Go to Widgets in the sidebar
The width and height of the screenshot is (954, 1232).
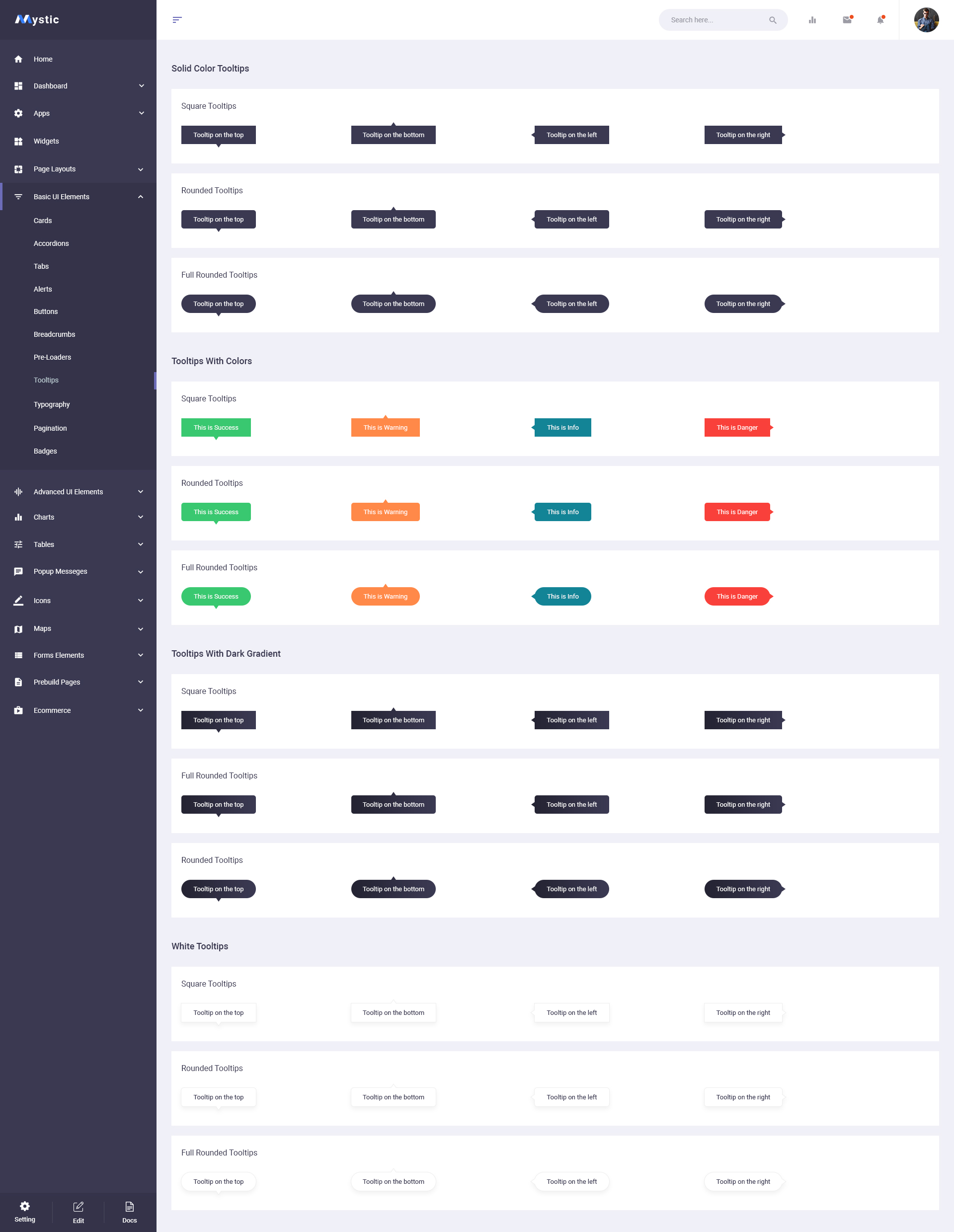46,141
